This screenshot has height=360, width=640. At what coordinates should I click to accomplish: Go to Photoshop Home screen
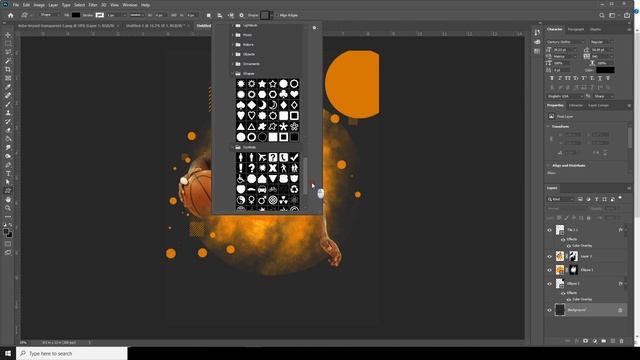click(11, 15)
